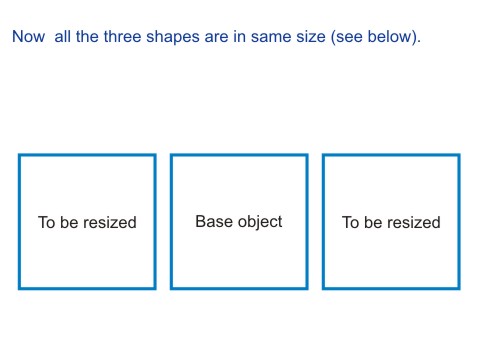Select the left To be resized square

point(87,222)
